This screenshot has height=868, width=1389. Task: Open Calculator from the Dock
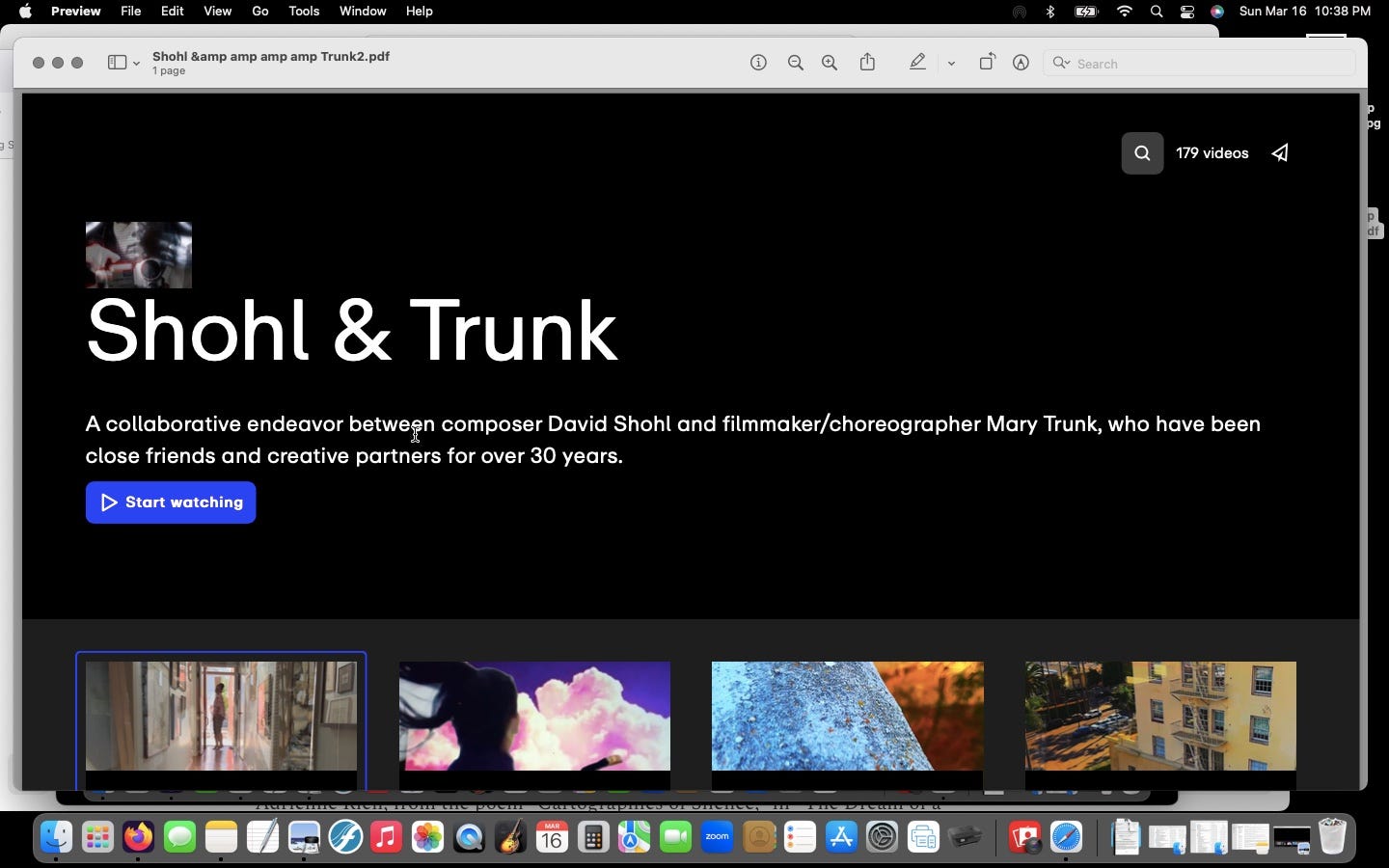593,837
